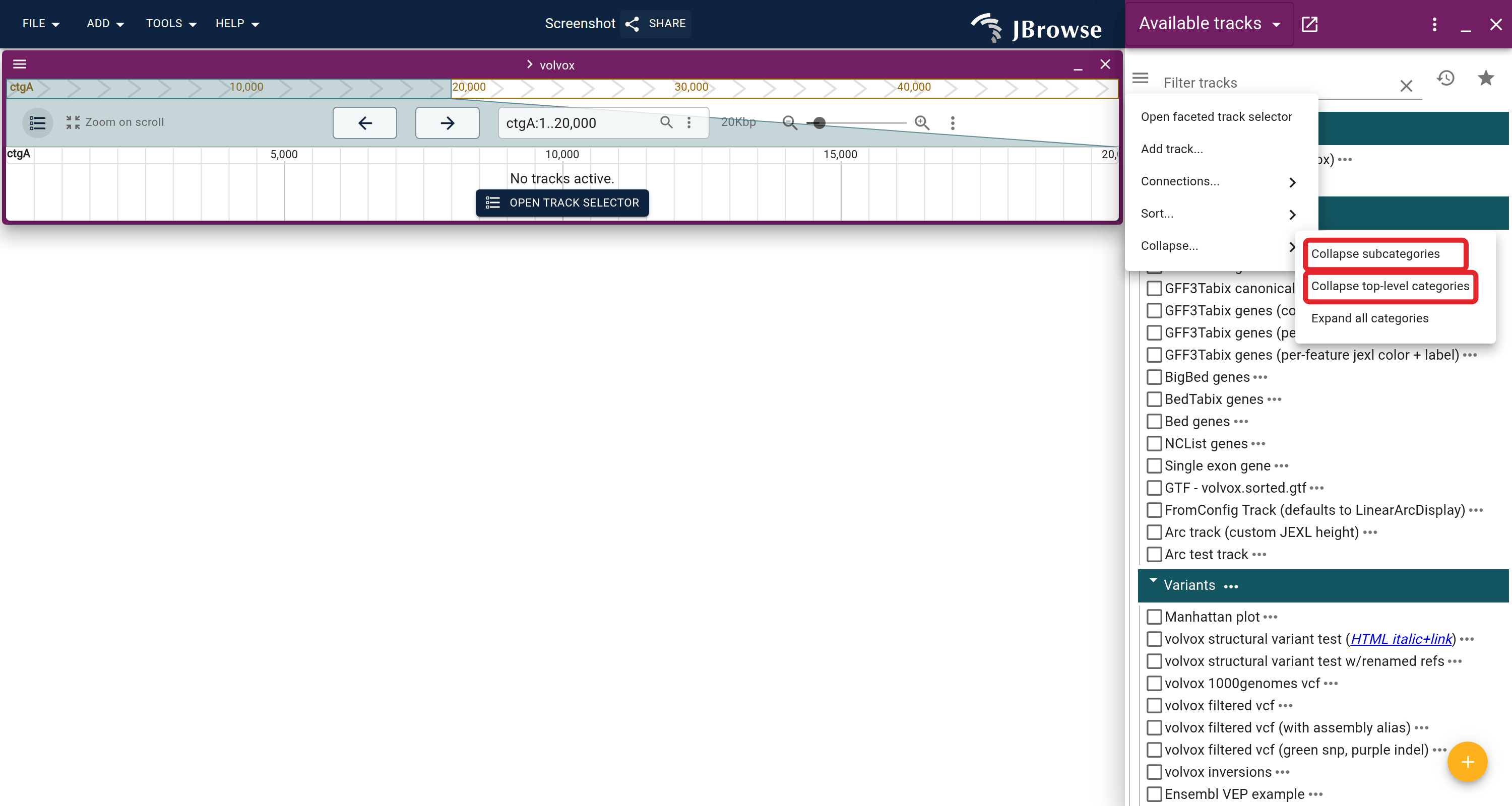The image size is (1512, 806).
Task: Click the SHARE button
Action: tap(656, 24)
